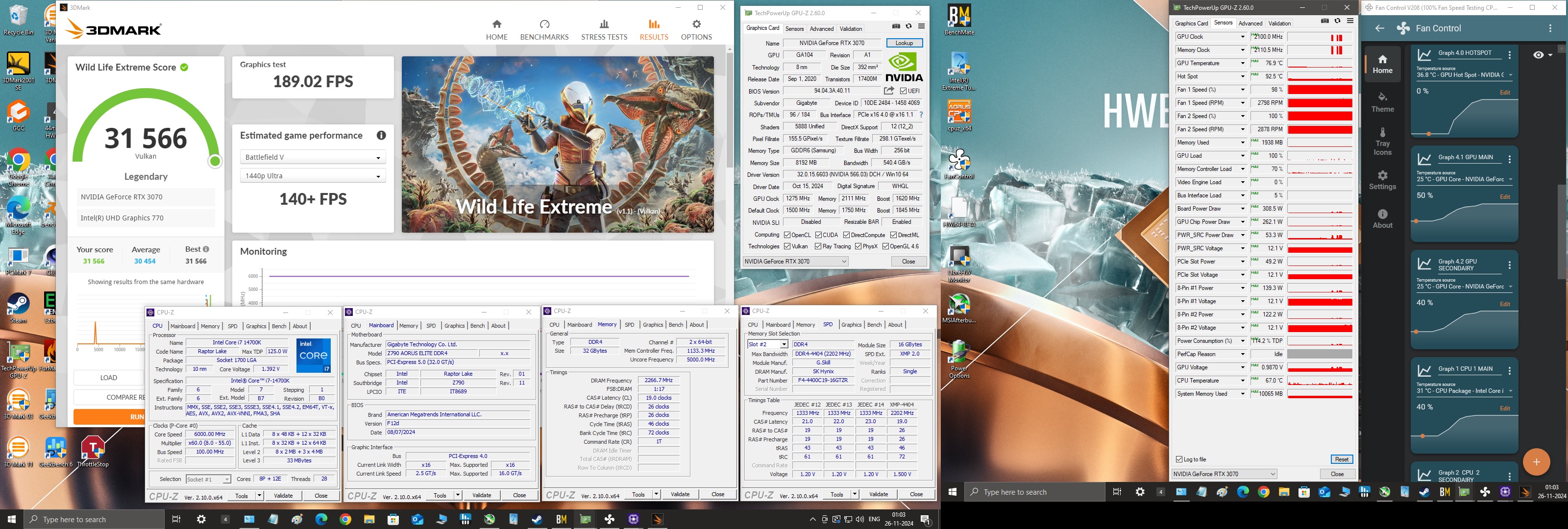Open Settings in Fan Control sidebar
The image size is (1568, 529).
tap(1382, 180)
